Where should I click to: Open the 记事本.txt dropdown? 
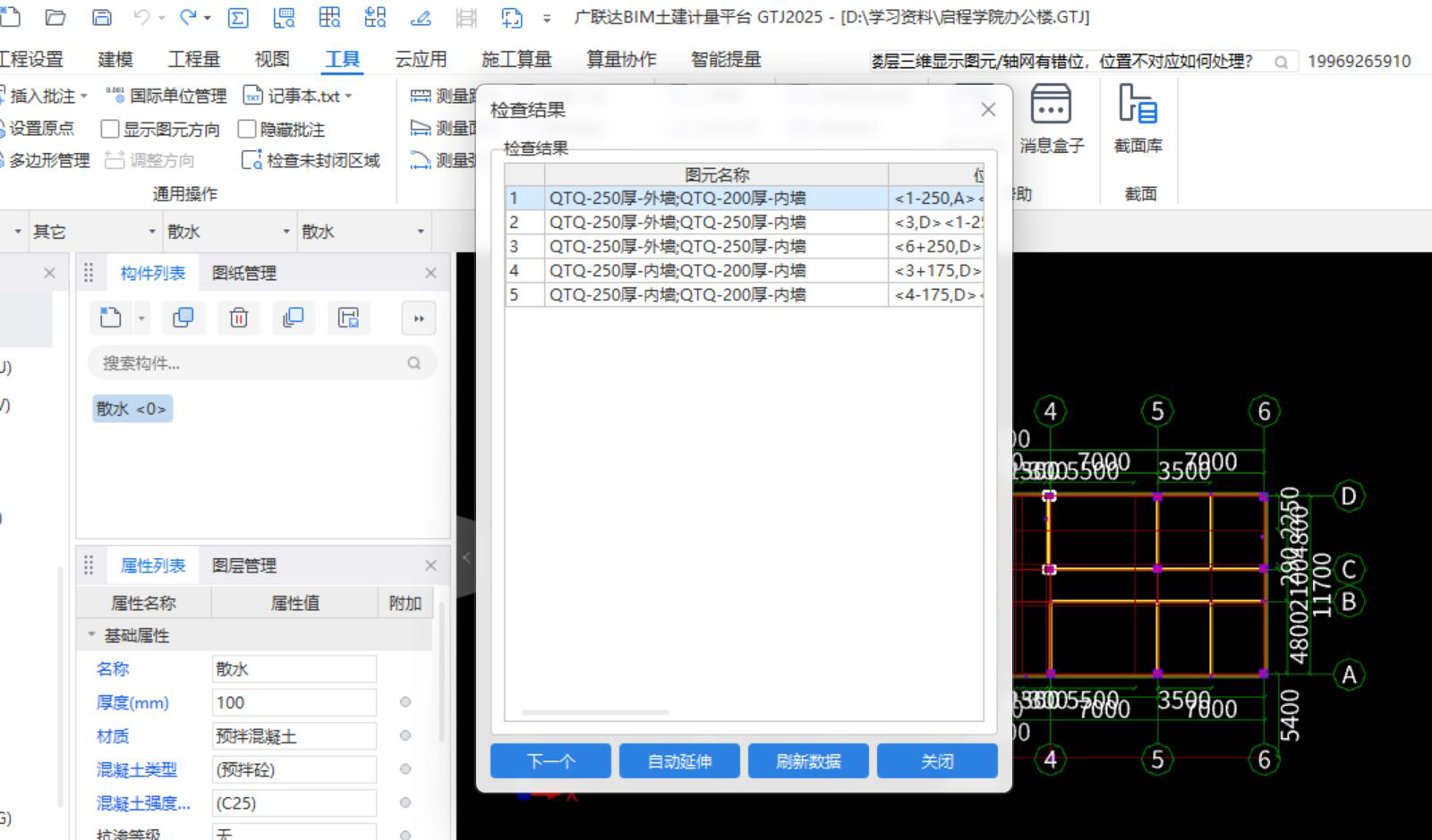click(348, 96)
